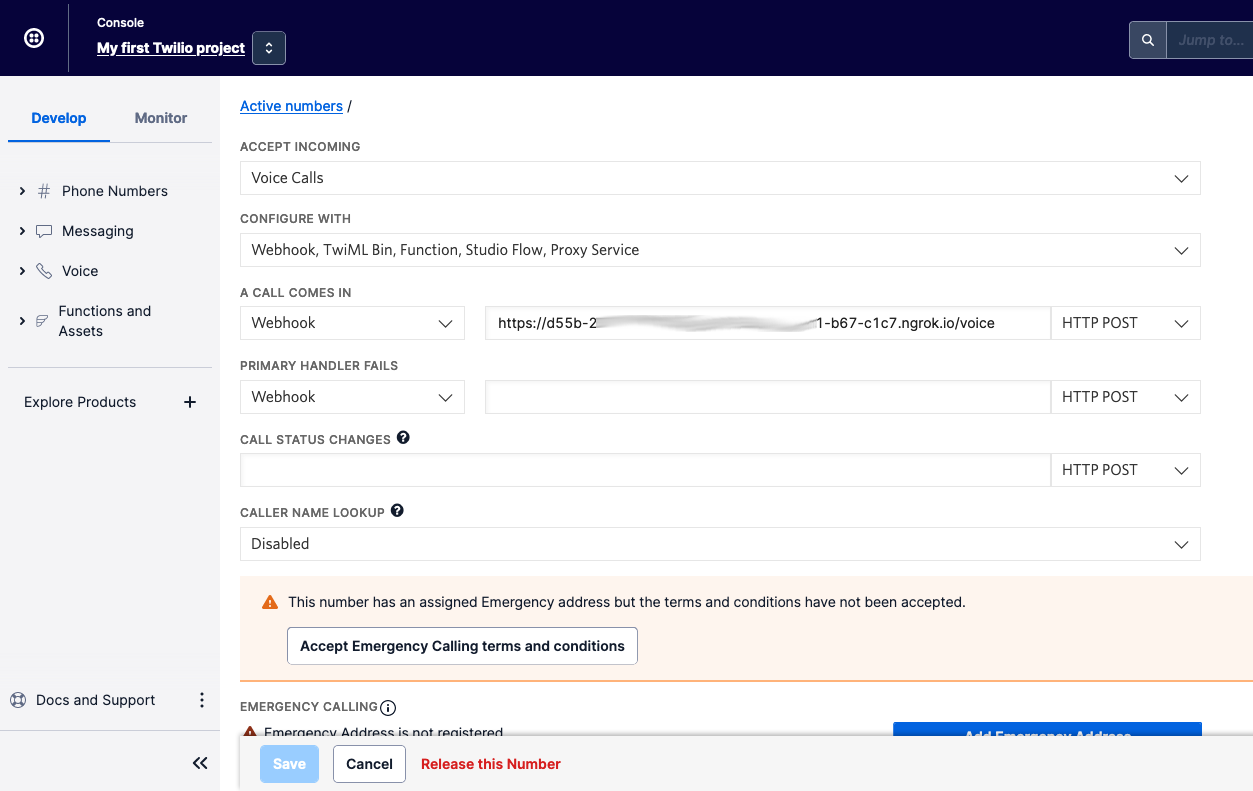Open A Call Comes In HTTP POST dropdown
This screenshot has width=1253, height=791.
1126,323
